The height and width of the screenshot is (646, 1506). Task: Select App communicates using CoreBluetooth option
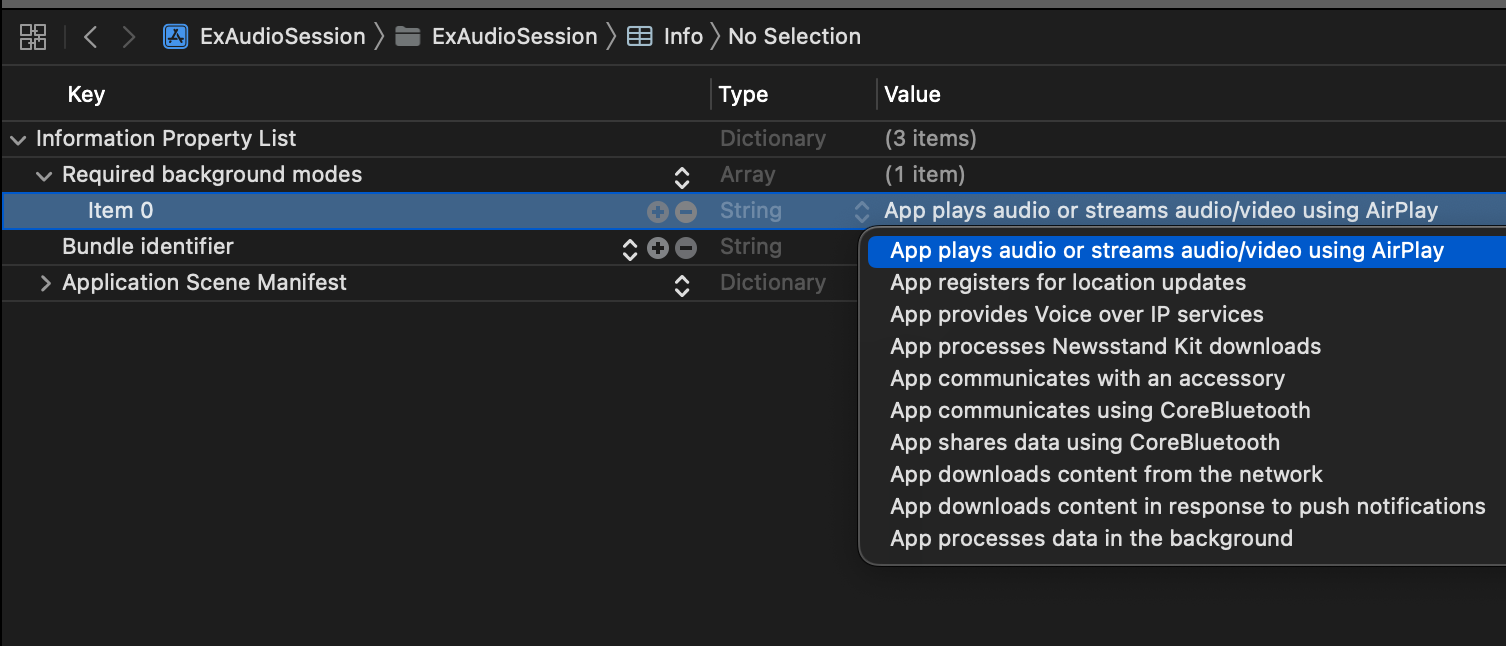[x=1100, y=410]
